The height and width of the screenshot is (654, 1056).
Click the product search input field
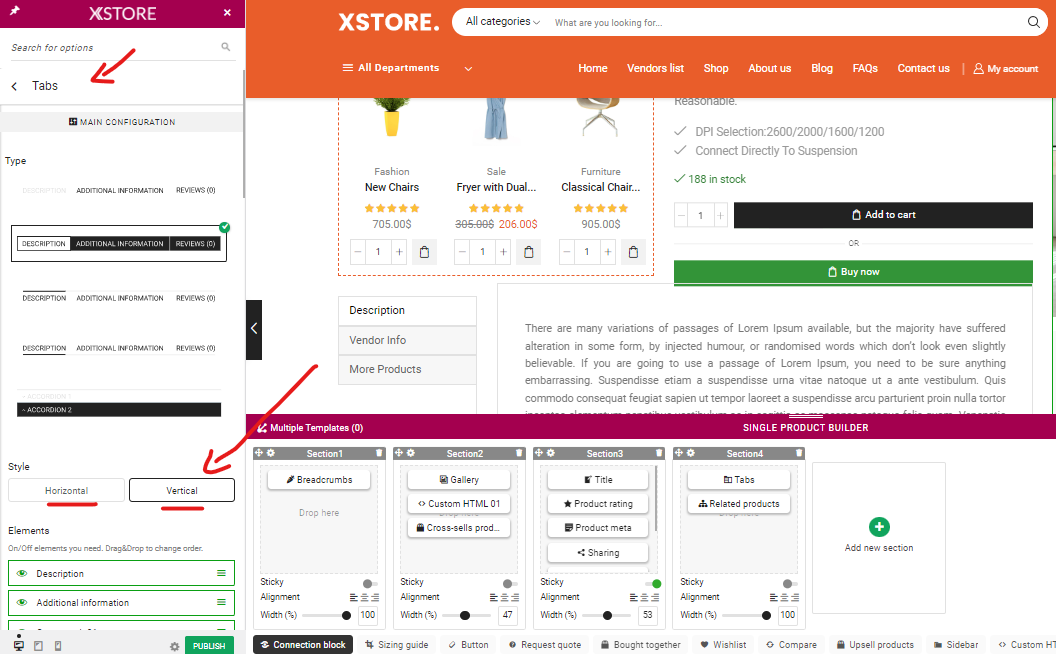click(x=785, y=22)
